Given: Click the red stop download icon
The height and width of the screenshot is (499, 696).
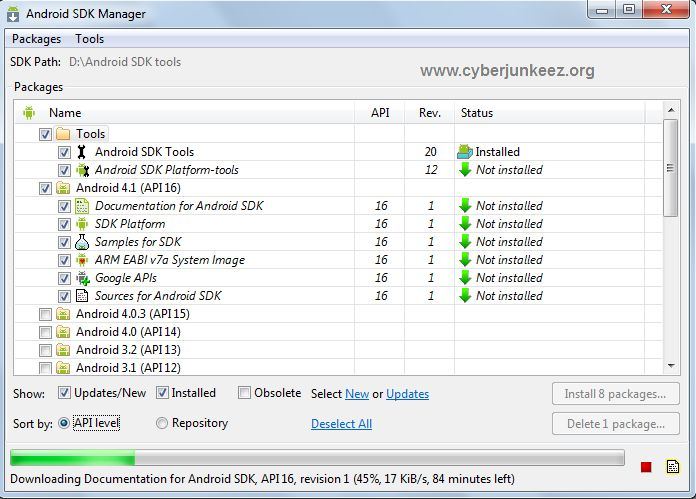Looking at the screenshot, I should pos(646,467).
